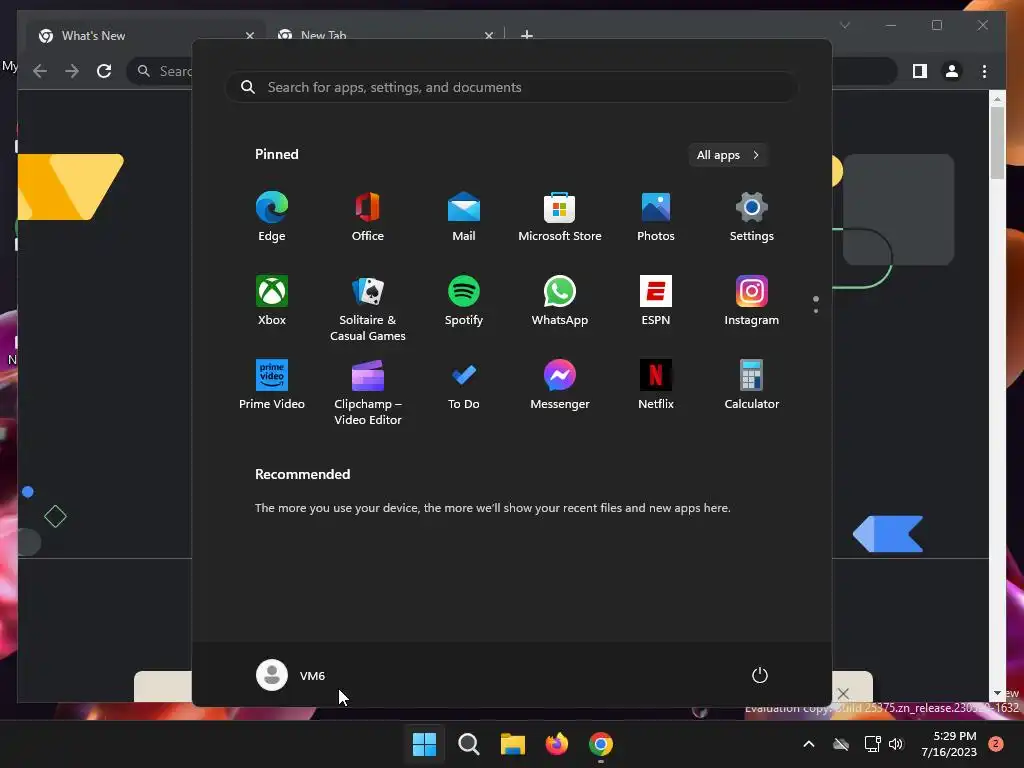This screenshot has width=1024, height=768.
Task: Click the Windows Start button on taskbar
Action: (x=424, y=744)
